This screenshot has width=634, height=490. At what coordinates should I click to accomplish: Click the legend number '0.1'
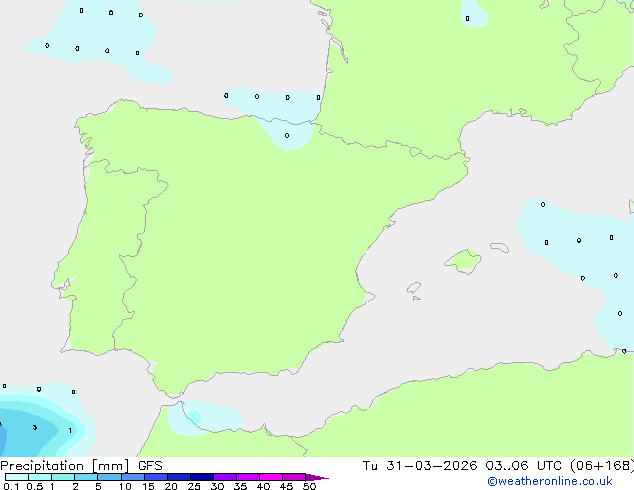pyautogui.click(x=11, y=486)
